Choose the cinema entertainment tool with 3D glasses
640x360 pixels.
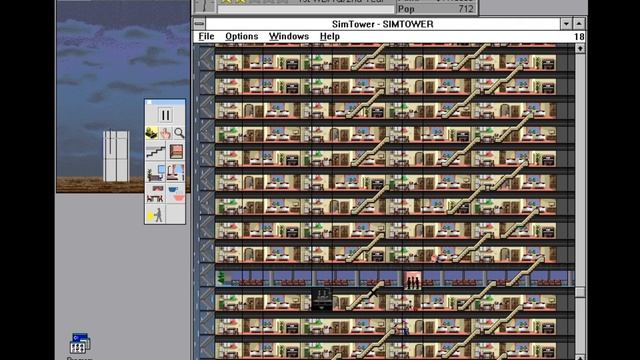[156, 193]
